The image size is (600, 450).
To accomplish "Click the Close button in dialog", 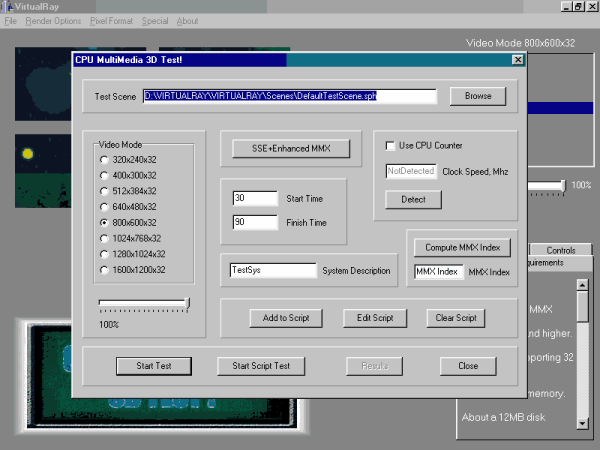I will point(468,366).
